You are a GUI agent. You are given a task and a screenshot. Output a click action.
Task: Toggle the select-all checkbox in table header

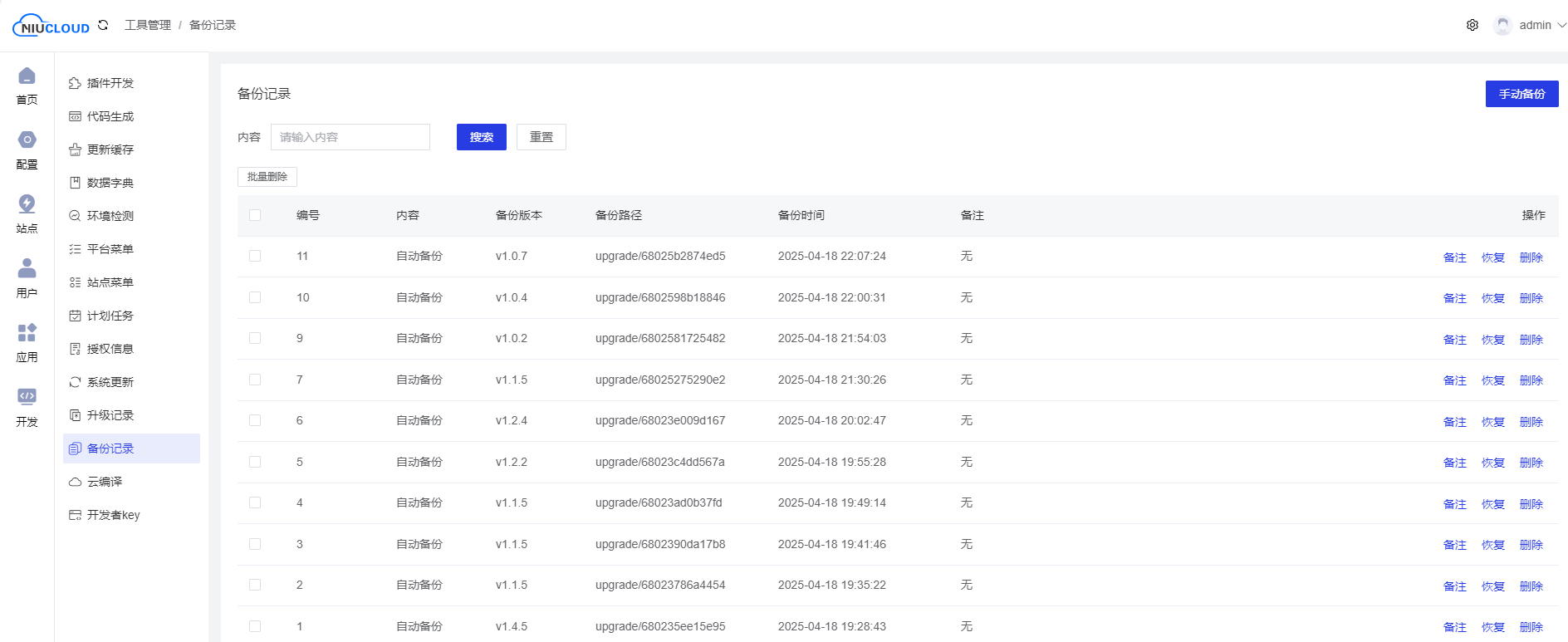coord(255,215)
